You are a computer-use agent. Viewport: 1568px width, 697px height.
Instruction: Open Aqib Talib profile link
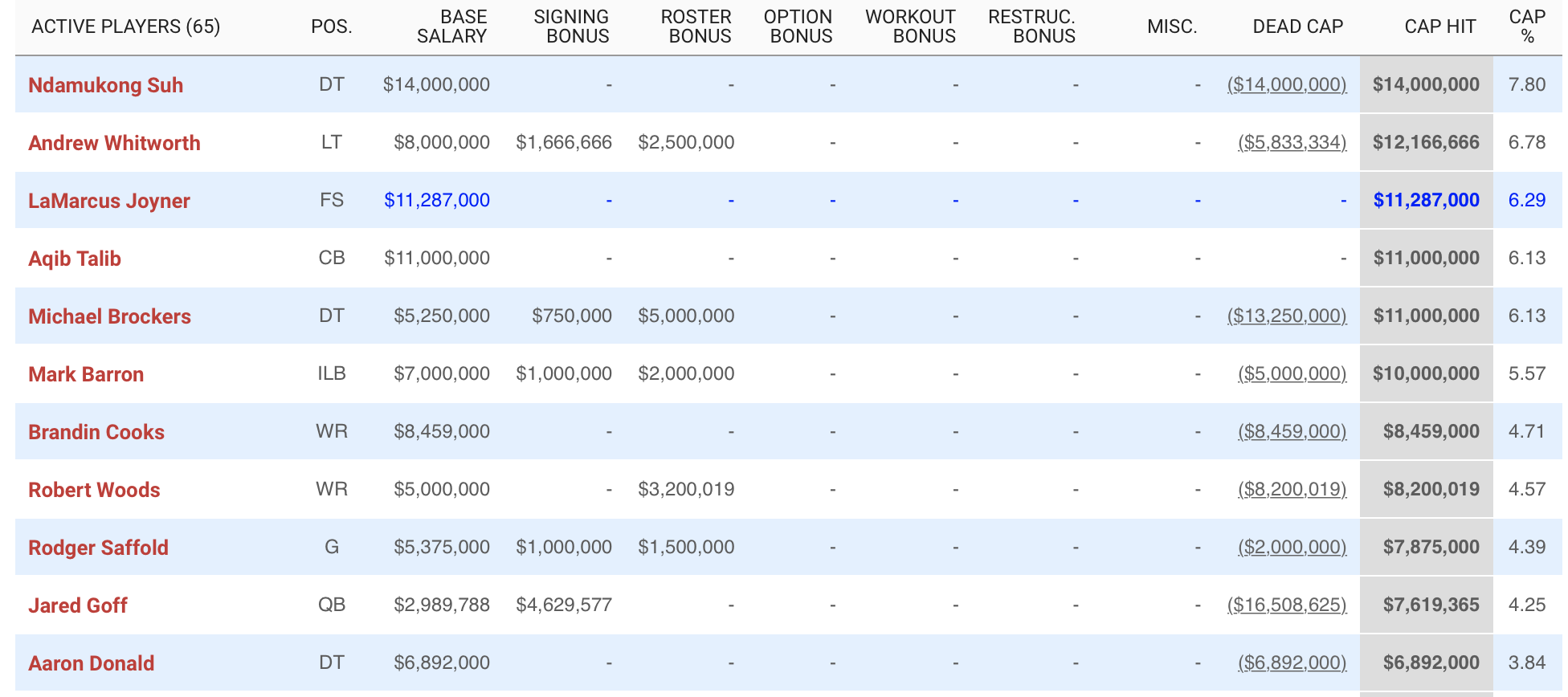(75, 259)
